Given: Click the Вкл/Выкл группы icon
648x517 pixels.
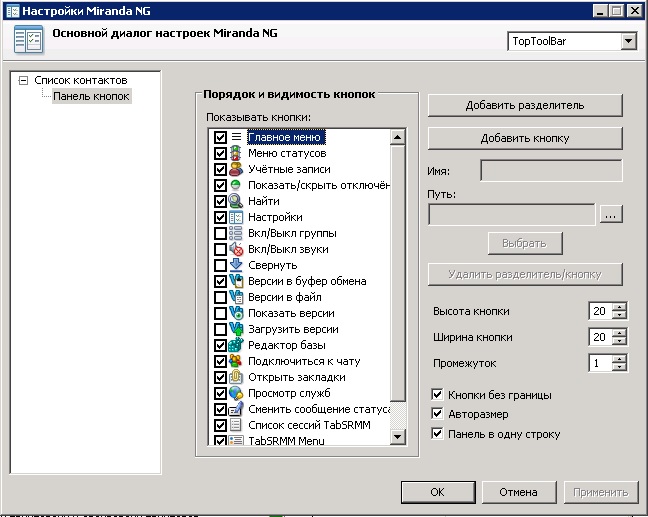Looking at the screenshot, I should tap(236, 233).
